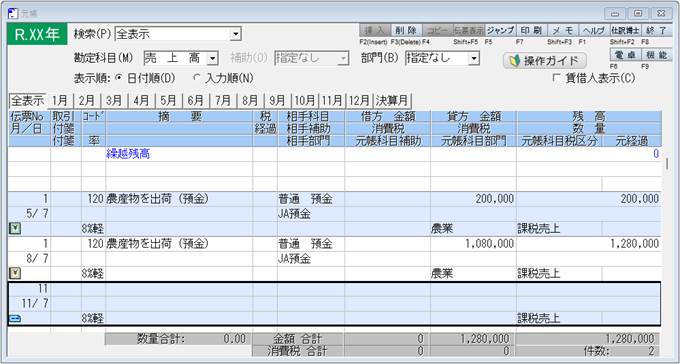
Task: Click the 1,280,000 balance in 8/7 row
Action: (x=634, y=244)
